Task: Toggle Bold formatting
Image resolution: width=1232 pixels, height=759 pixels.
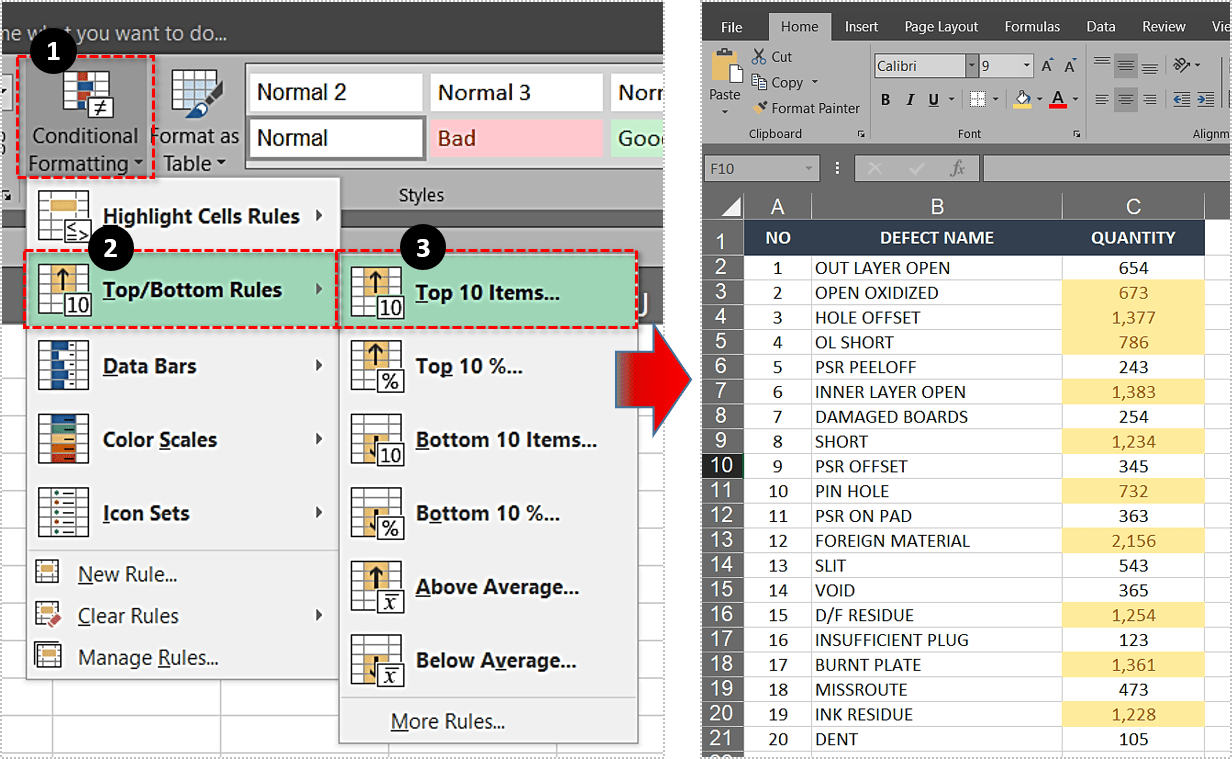Action: pos(885,100)
